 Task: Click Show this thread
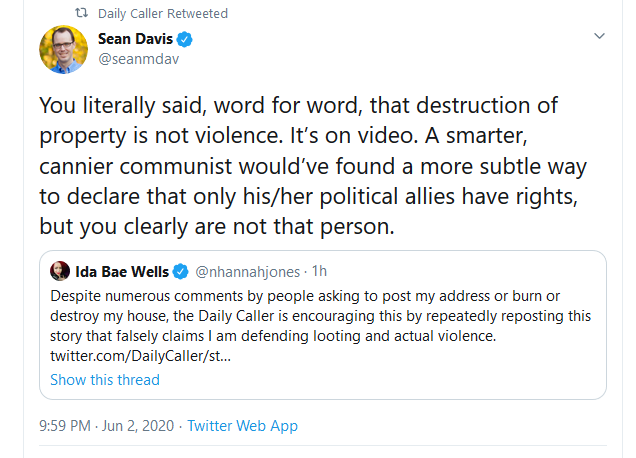coord(105,380)
